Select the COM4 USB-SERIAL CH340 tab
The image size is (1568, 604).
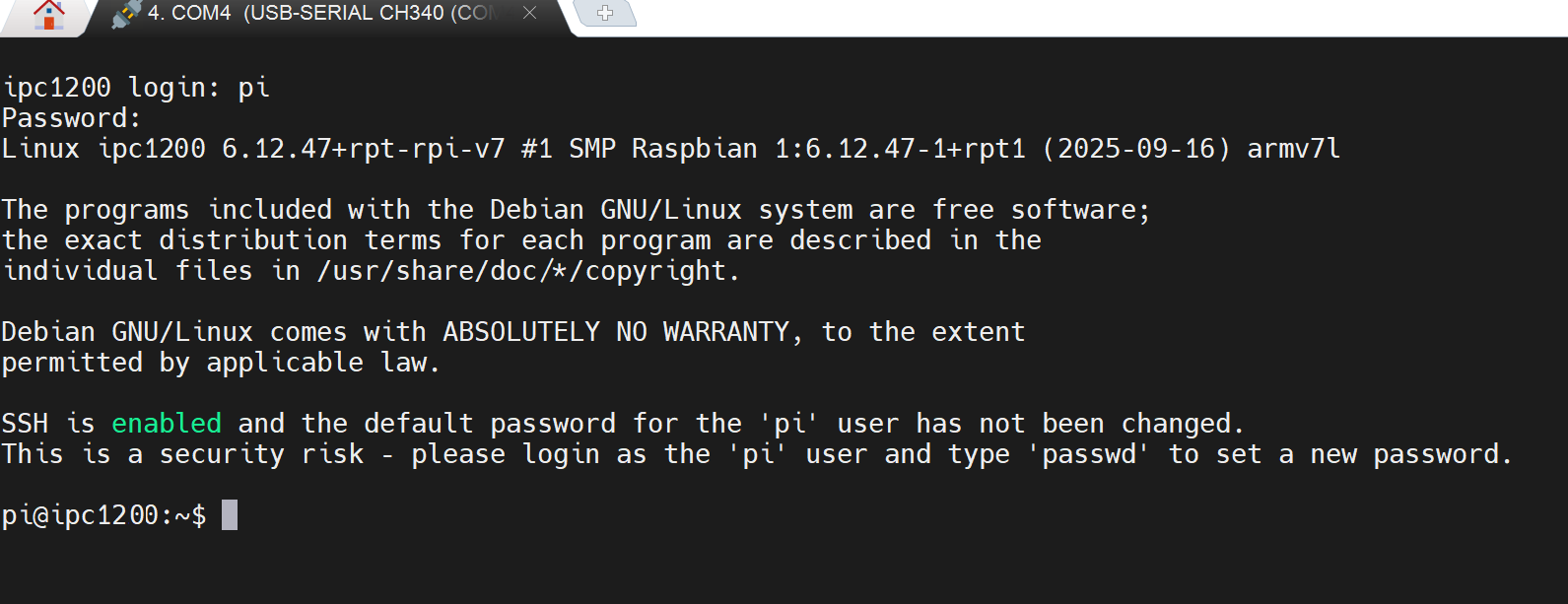pos(296,14)
